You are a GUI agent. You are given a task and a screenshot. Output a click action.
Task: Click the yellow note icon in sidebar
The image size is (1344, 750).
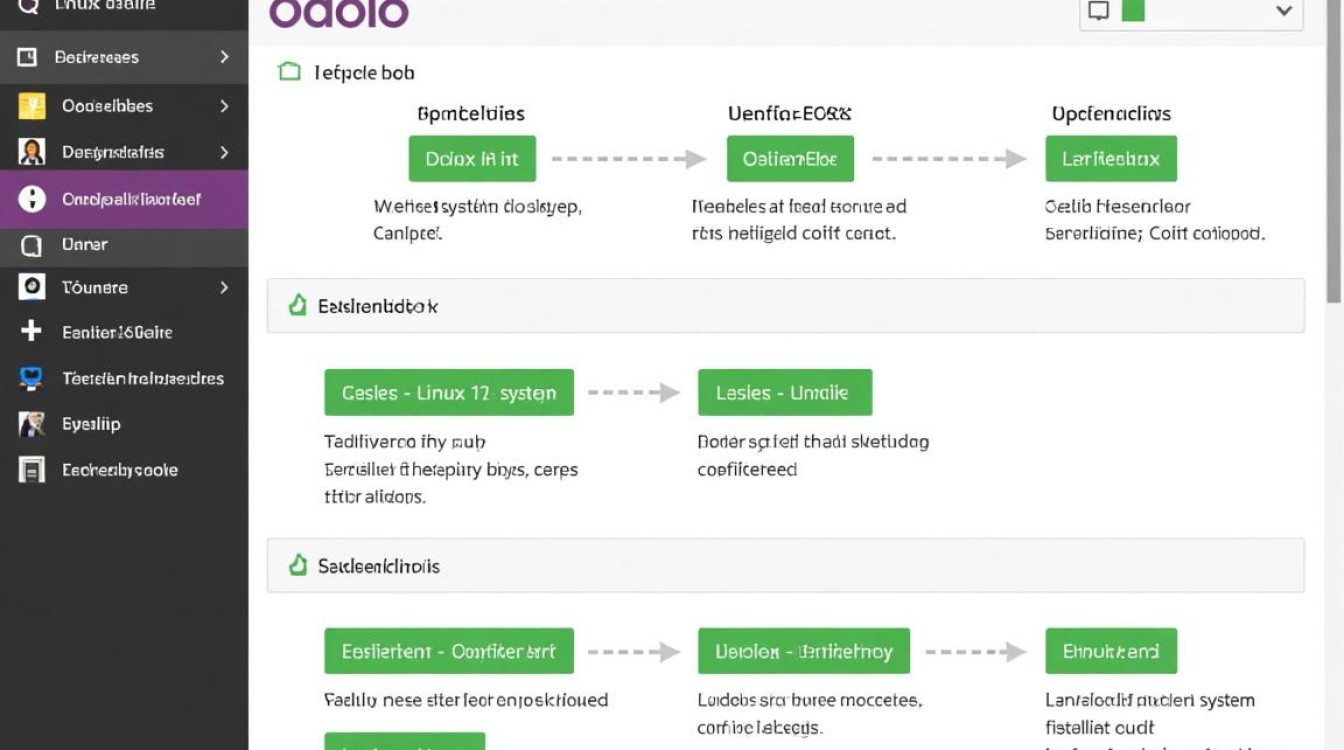[32, 106]
